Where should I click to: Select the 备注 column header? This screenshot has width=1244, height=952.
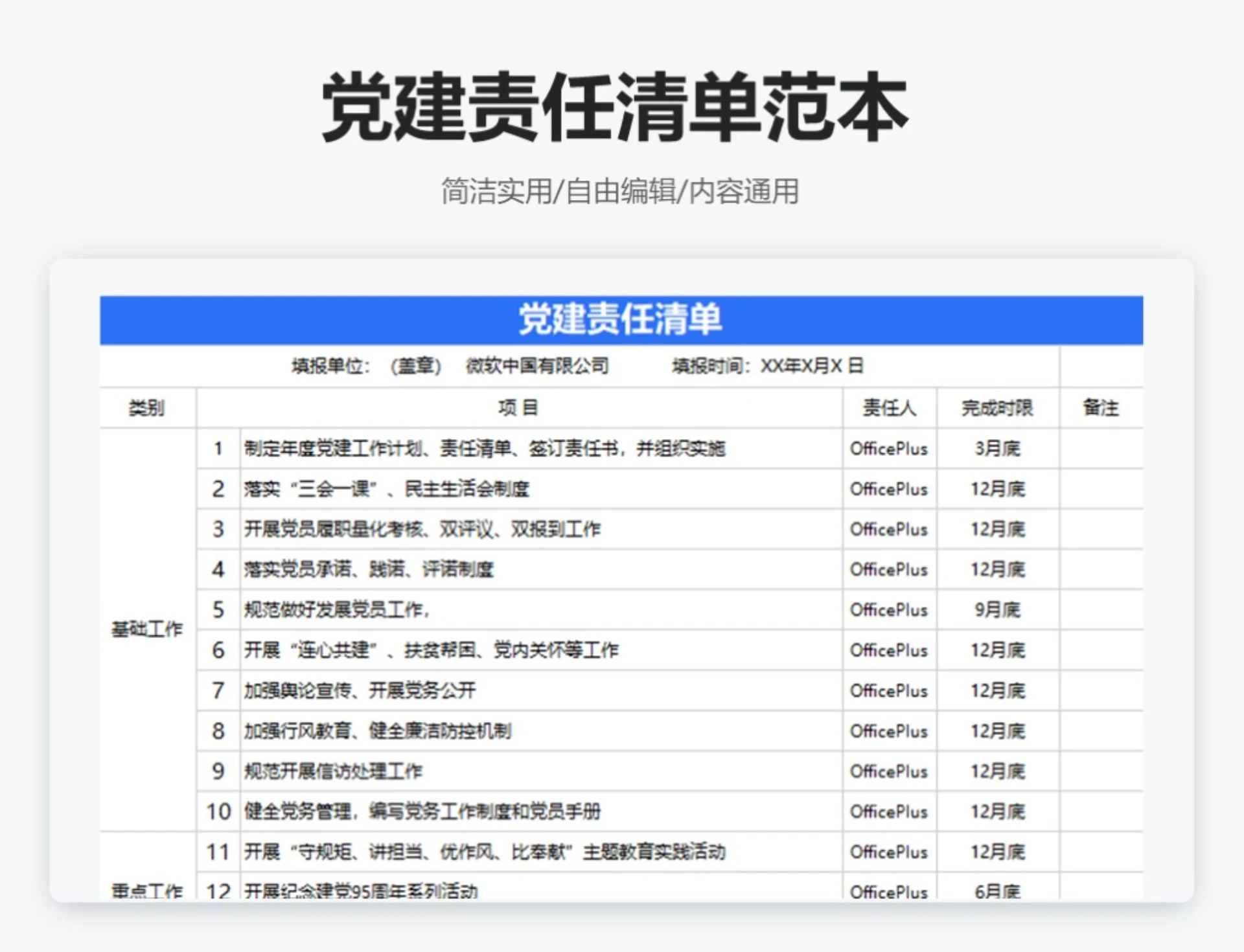(1103, 408)
